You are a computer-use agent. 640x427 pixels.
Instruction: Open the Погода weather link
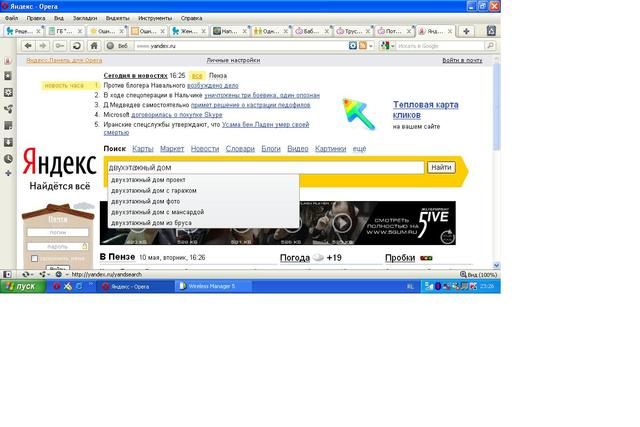point(295,258)
